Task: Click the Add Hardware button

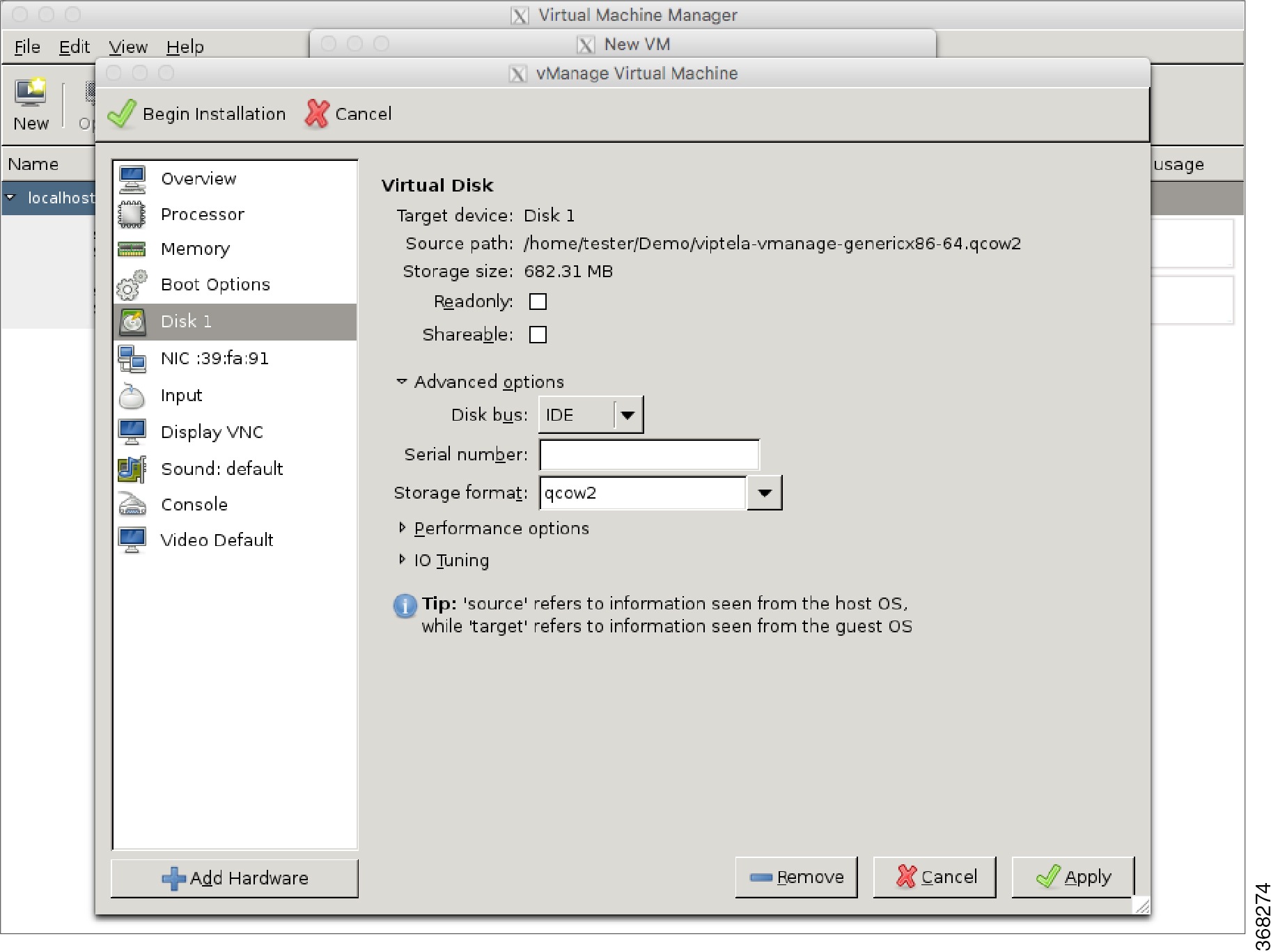Action: 233,877
